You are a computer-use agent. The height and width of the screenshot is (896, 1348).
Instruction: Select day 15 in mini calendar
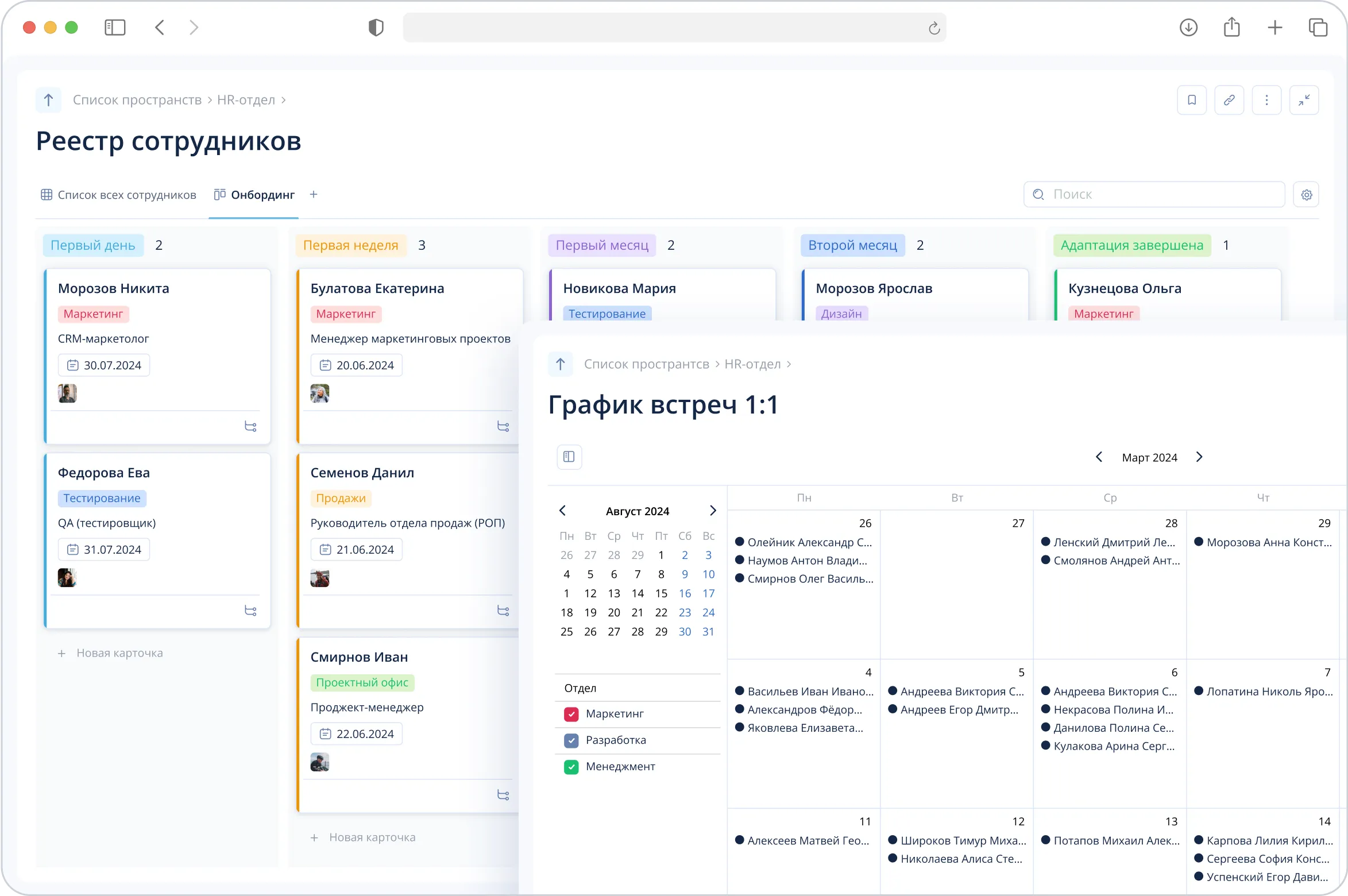click(661, 593)
